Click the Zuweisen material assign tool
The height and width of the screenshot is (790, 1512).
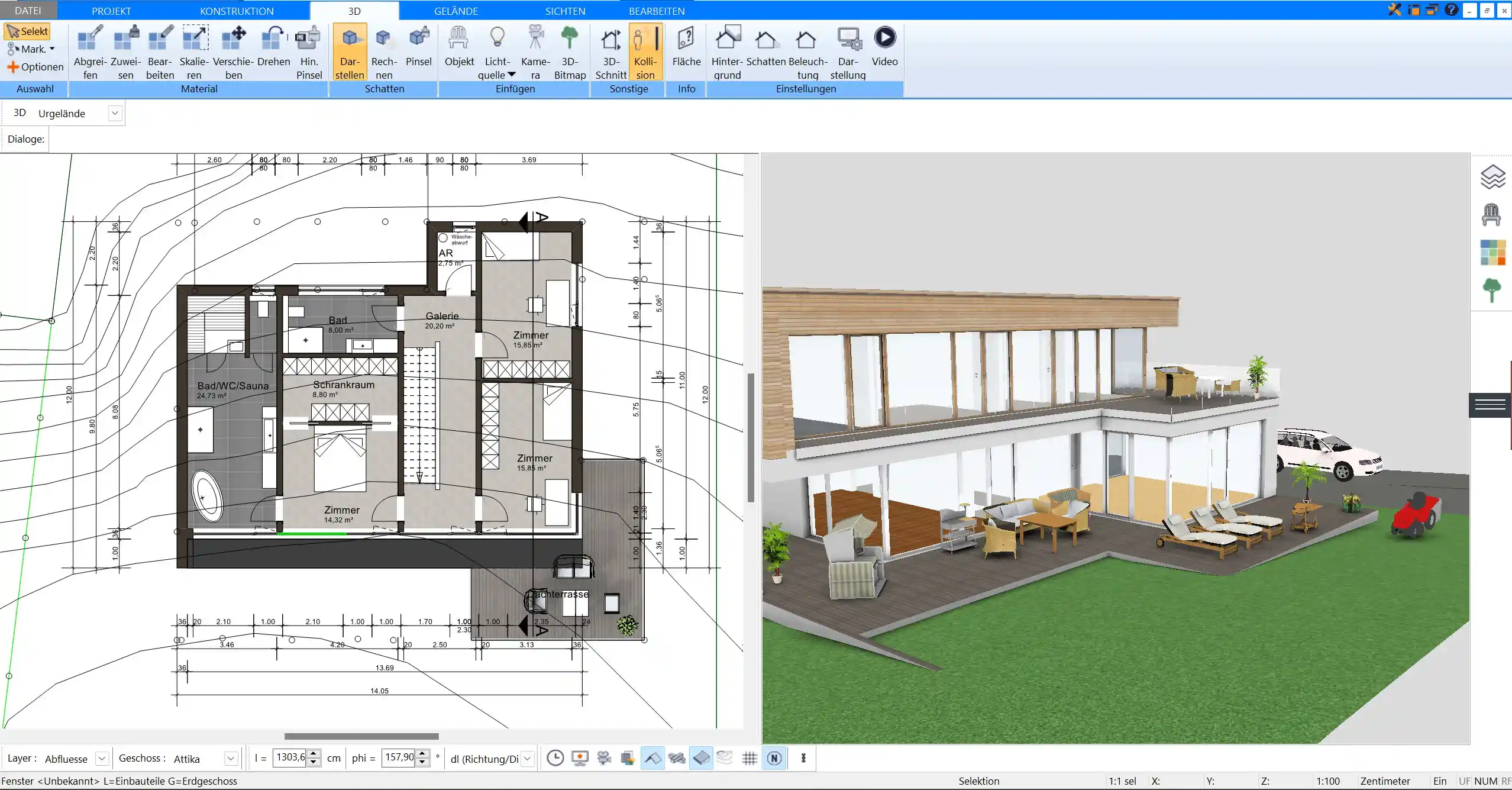tap(126, 51)
